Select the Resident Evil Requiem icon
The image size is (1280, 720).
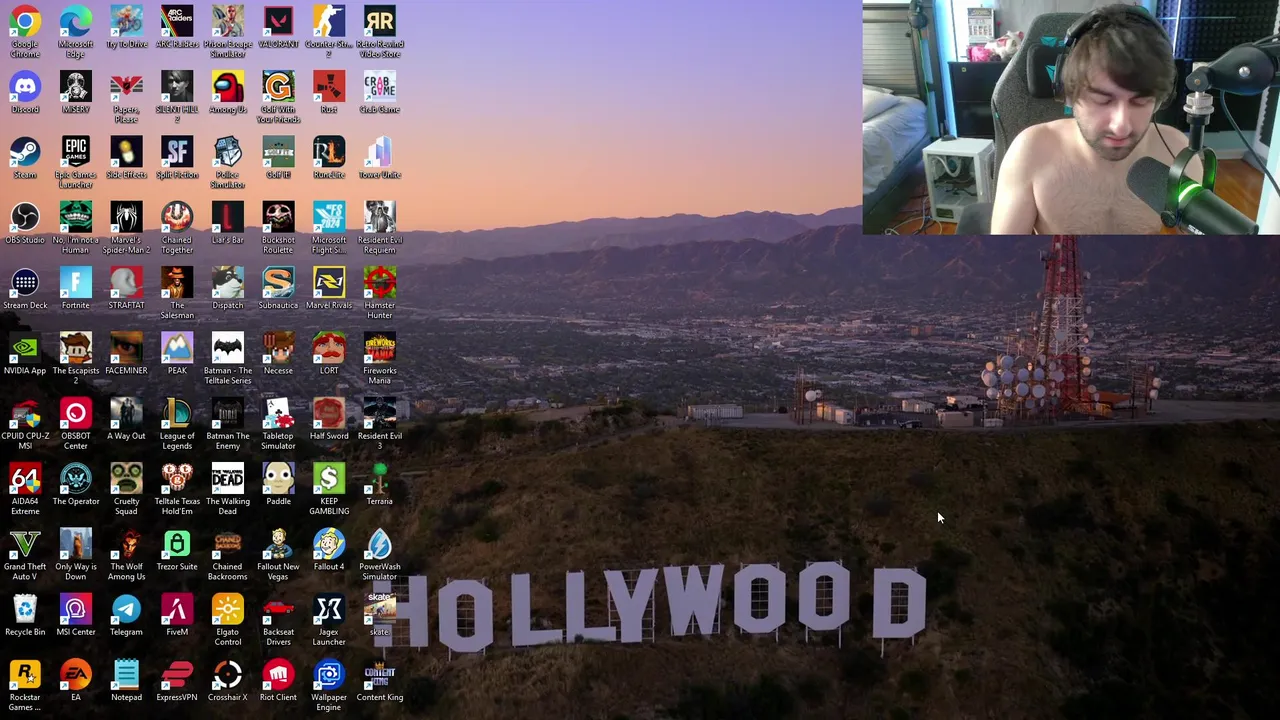pyautogui.click(x=380, y=216)
